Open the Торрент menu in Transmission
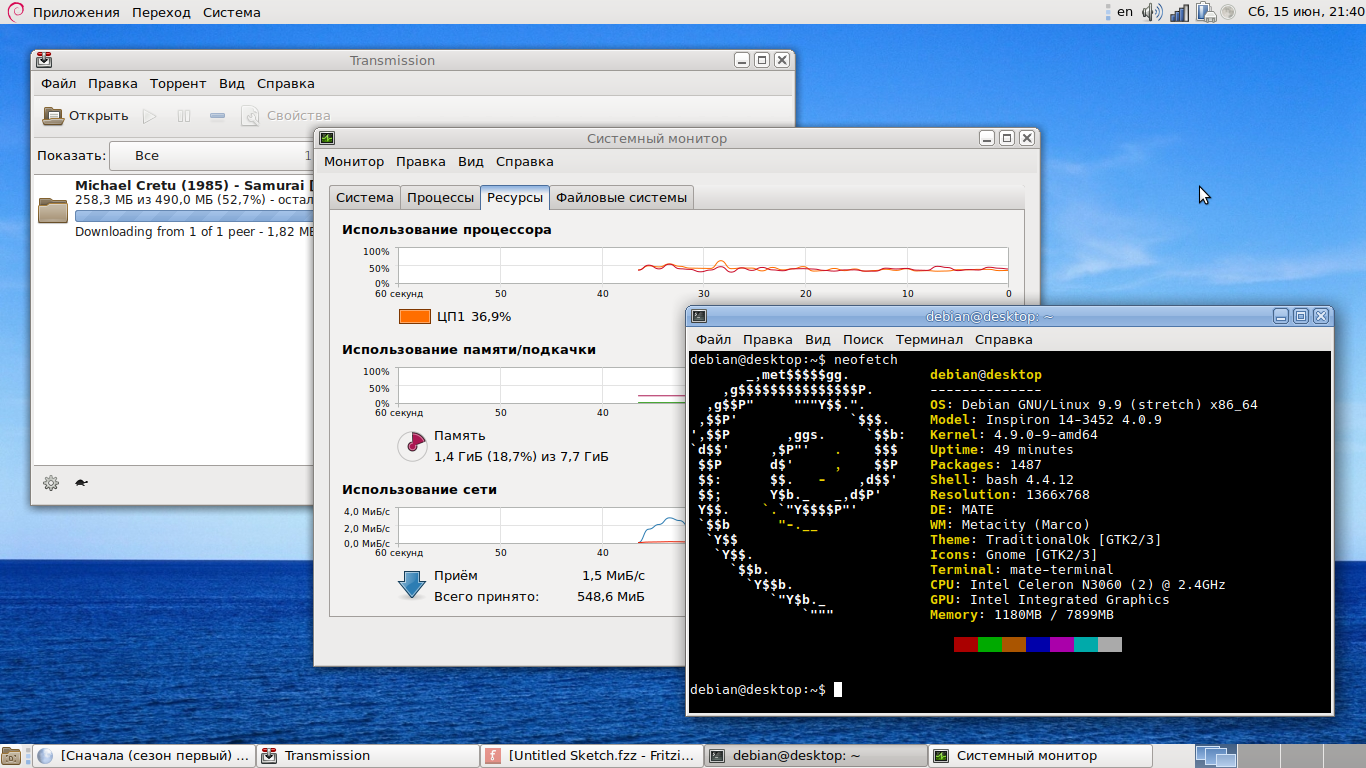This screenshot has width=1366, height=768. (178, 84)
